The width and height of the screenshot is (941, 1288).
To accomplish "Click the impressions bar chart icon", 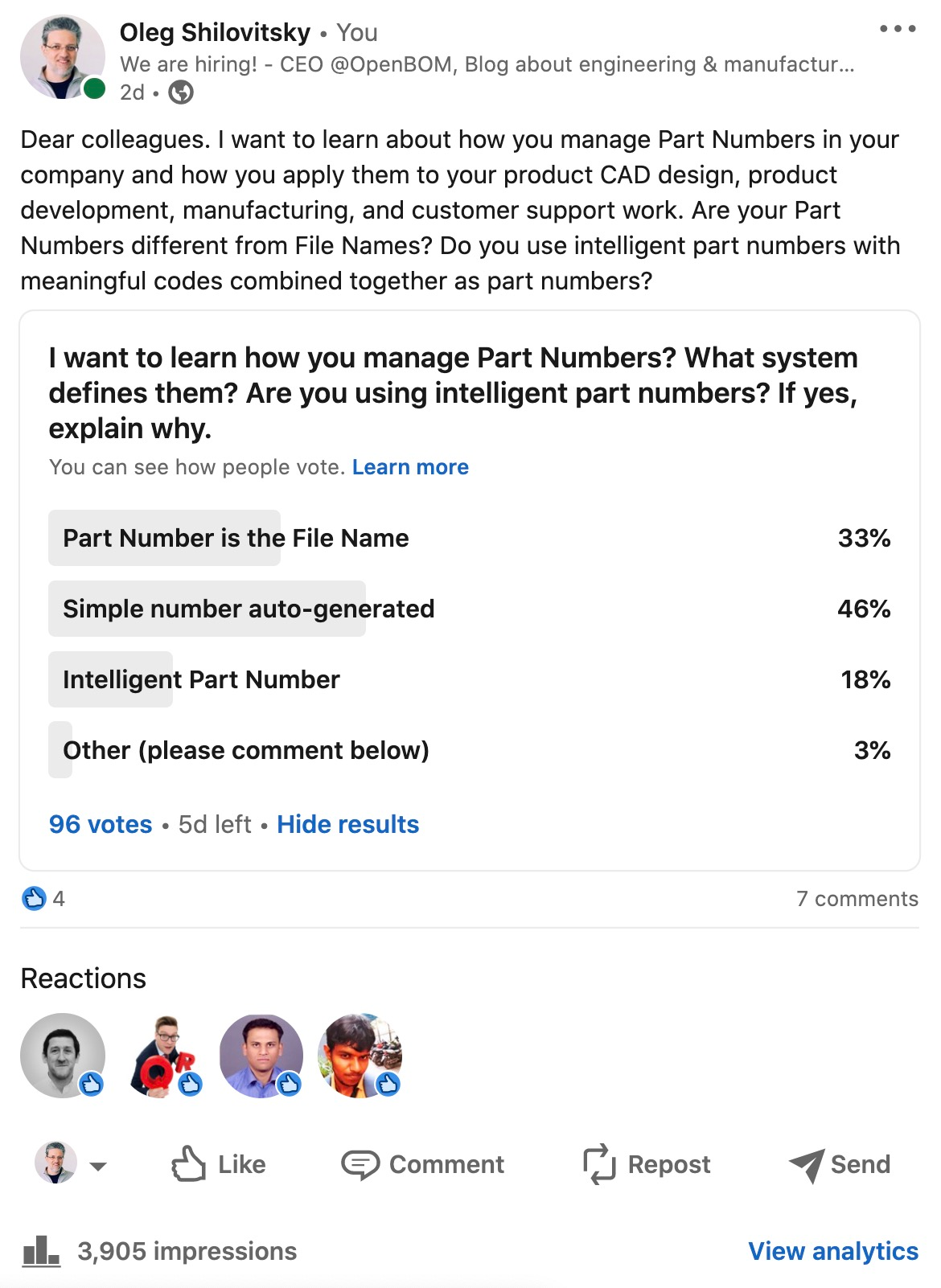I will pyautogui.click(x=41, y=1251).
